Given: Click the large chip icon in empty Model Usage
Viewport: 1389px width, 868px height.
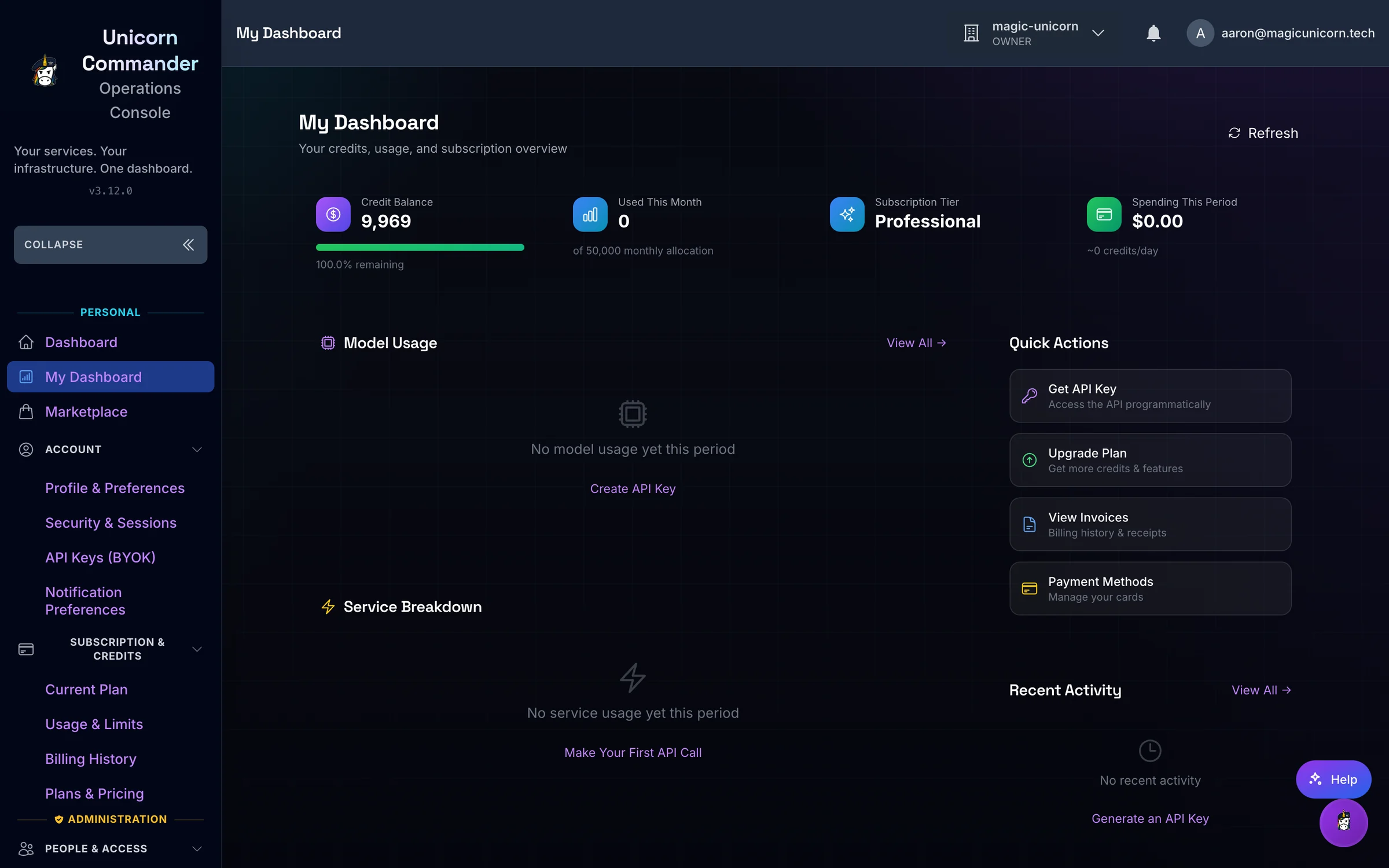Looking at the screenshot, I should pyautogui.click(x=633, y=414).
